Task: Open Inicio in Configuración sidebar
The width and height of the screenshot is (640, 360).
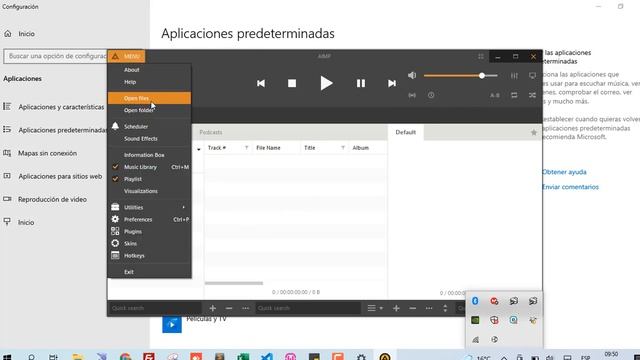Action: coord(20,34)
